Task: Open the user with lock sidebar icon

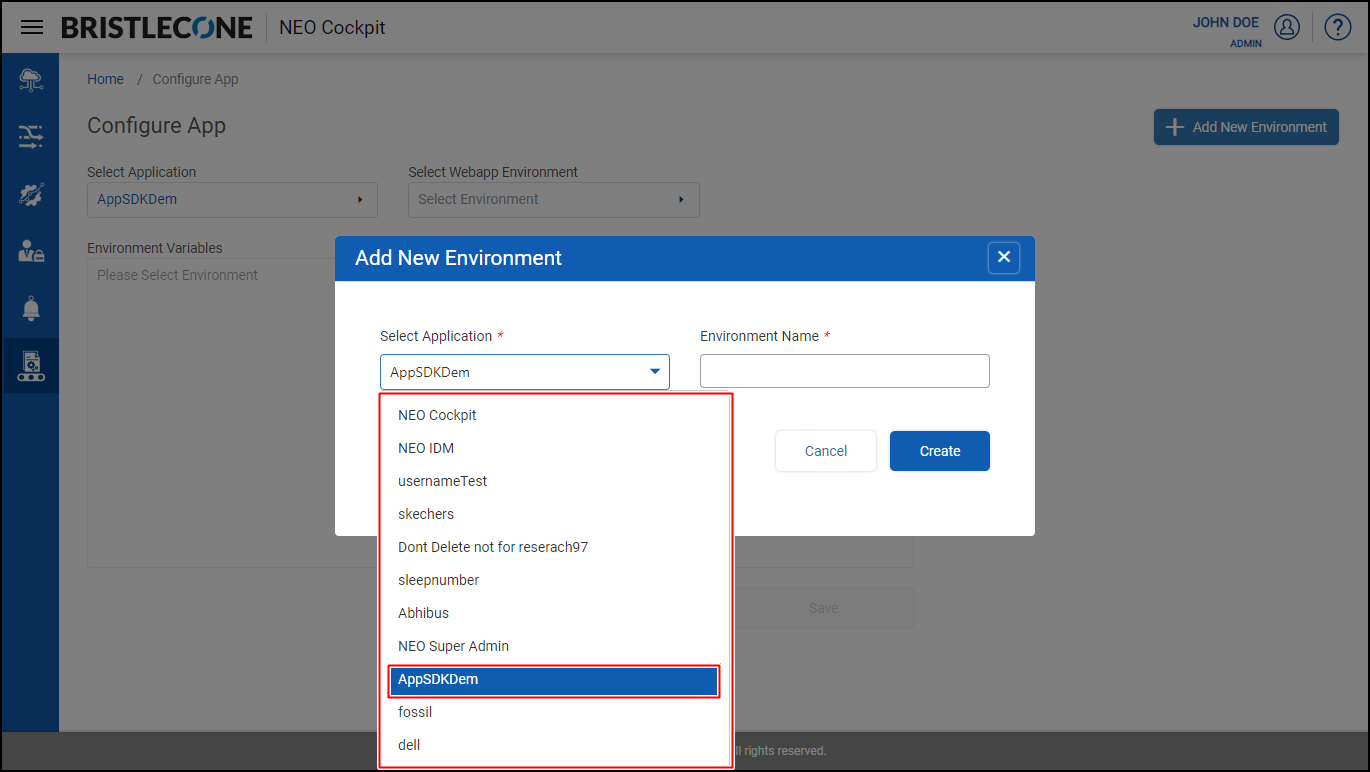Action: 31,251
